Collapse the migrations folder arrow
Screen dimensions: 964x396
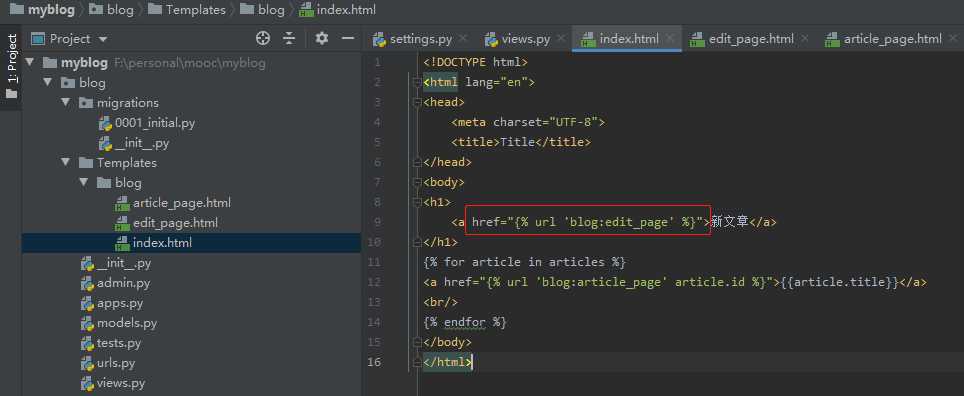66,103
